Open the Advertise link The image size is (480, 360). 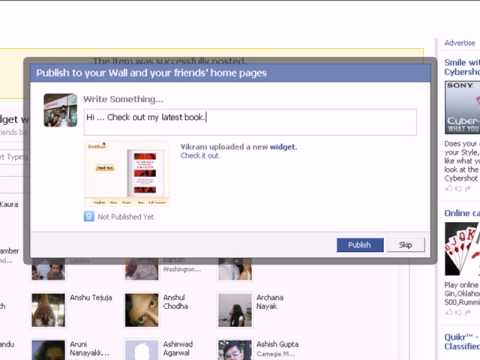459,43
